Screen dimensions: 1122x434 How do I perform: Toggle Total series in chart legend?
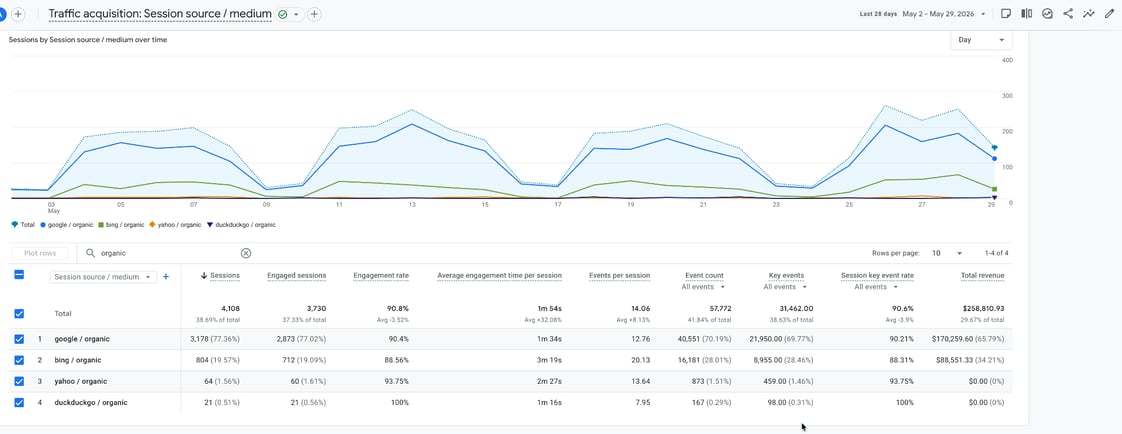pyautogui.click(x=23, y=225)
